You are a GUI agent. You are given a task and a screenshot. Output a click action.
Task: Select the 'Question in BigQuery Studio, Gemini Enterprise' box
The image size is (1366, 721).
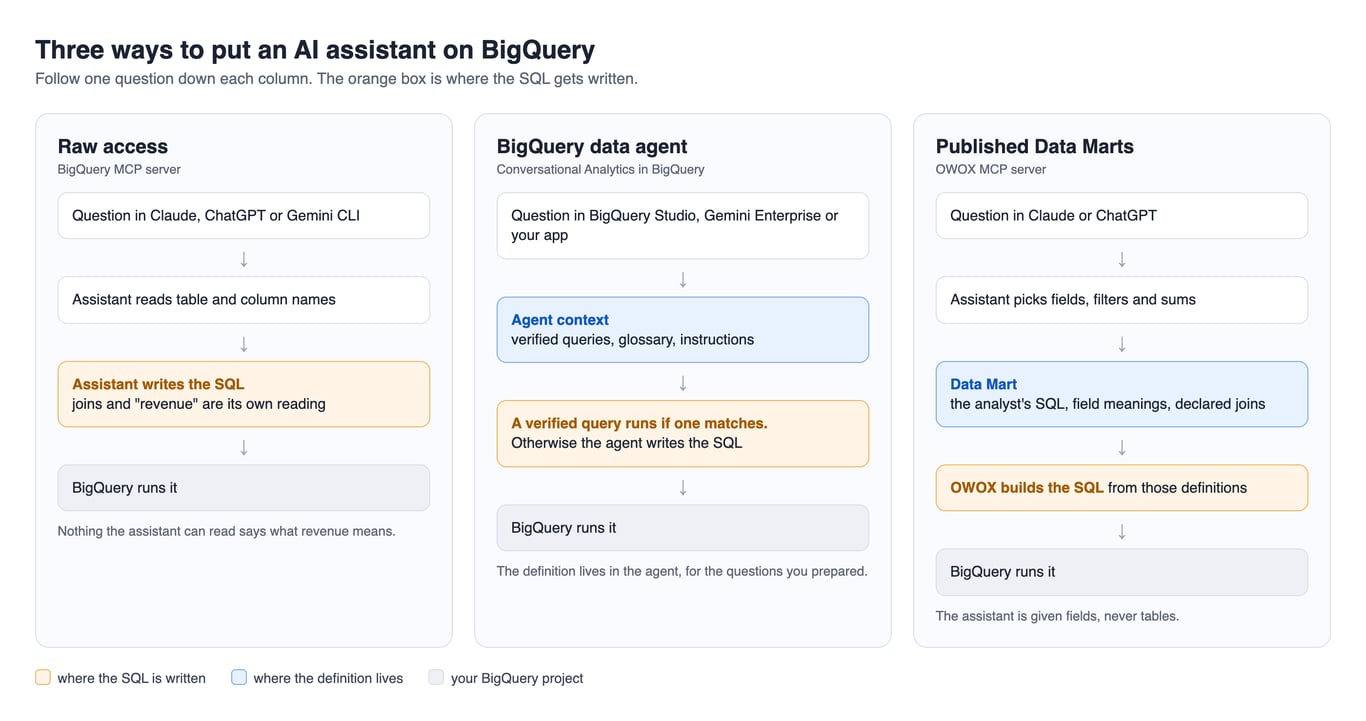[x=683, y=226]
